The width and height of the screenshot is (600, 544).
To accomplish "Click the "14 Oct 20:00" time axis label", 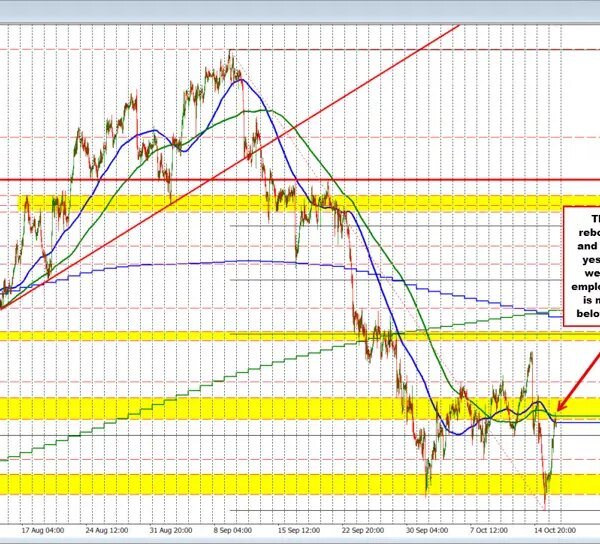I will [555, 530].
